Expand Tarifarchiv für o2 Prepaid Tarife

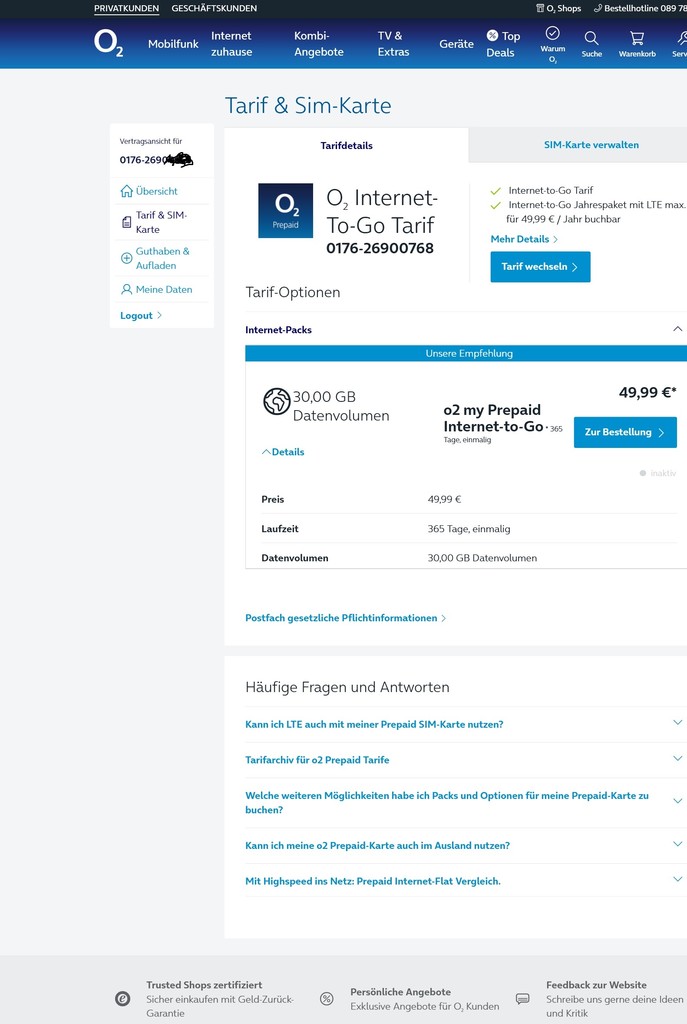677,759
